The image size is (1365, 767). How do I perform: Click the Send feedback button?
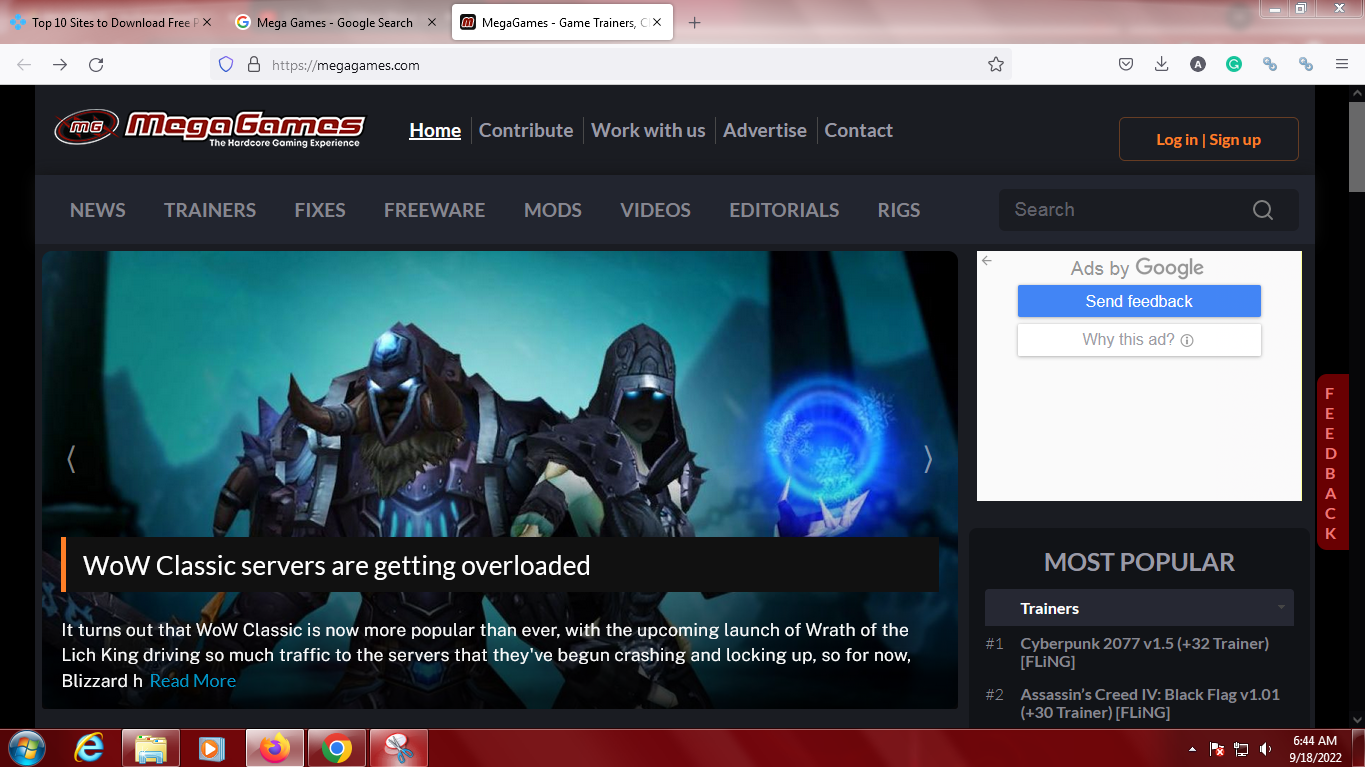pyautogui.click(x=1139, y=301)
